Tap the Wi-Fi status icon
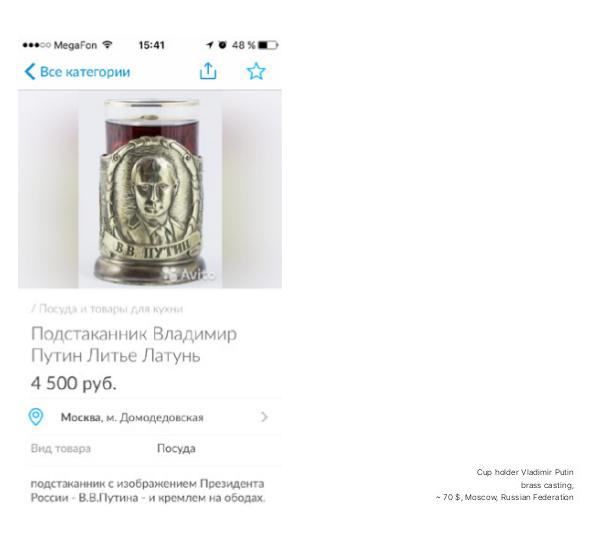The height and width of the screenshot is (543, 600). click(x=108, y=45)
